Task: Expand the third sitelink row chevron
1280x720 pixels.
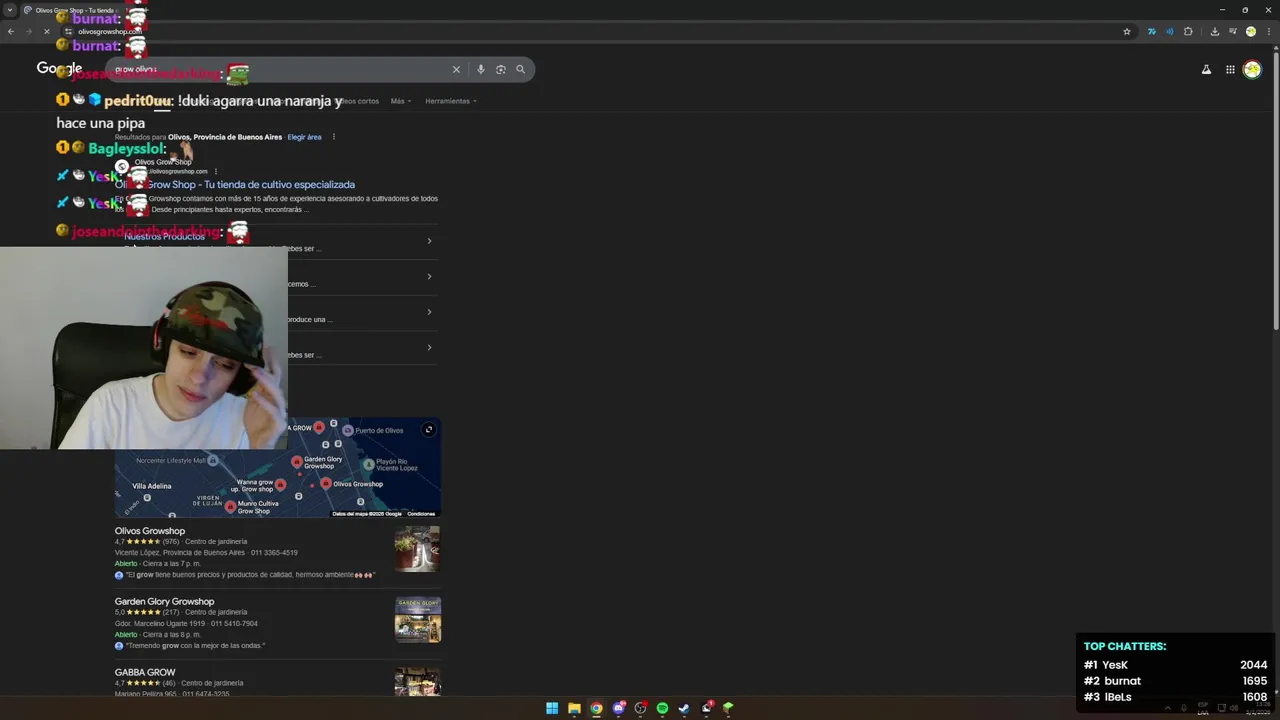Action: pyautogui.click(x=429, y=312)
